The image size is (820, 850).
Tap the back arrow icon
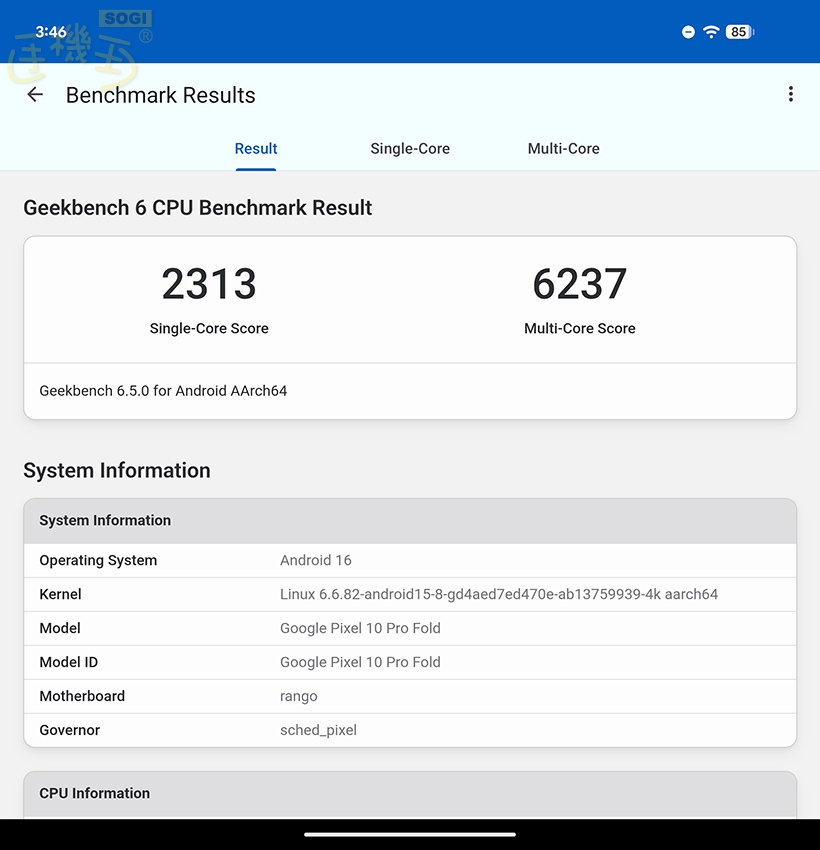pos(35,95)
